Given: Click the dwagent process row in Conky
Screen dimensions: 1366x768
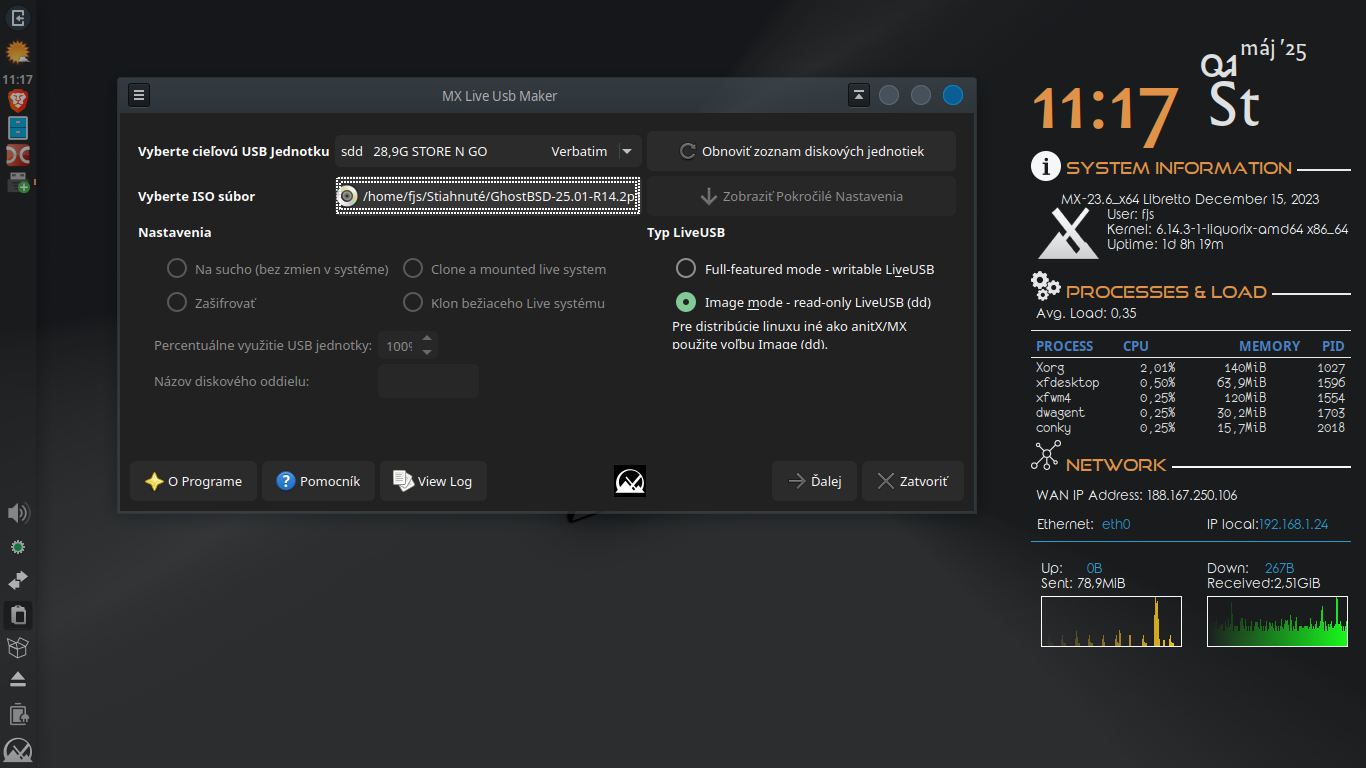Looking at the screenshot, I should (x=1190, y=412).
